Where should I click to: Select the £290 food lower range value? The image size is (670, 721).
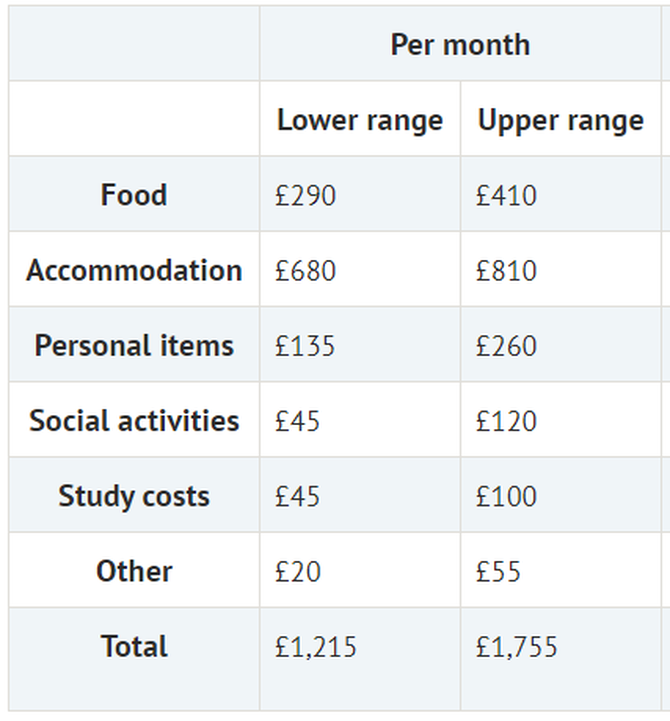point(305,195)
